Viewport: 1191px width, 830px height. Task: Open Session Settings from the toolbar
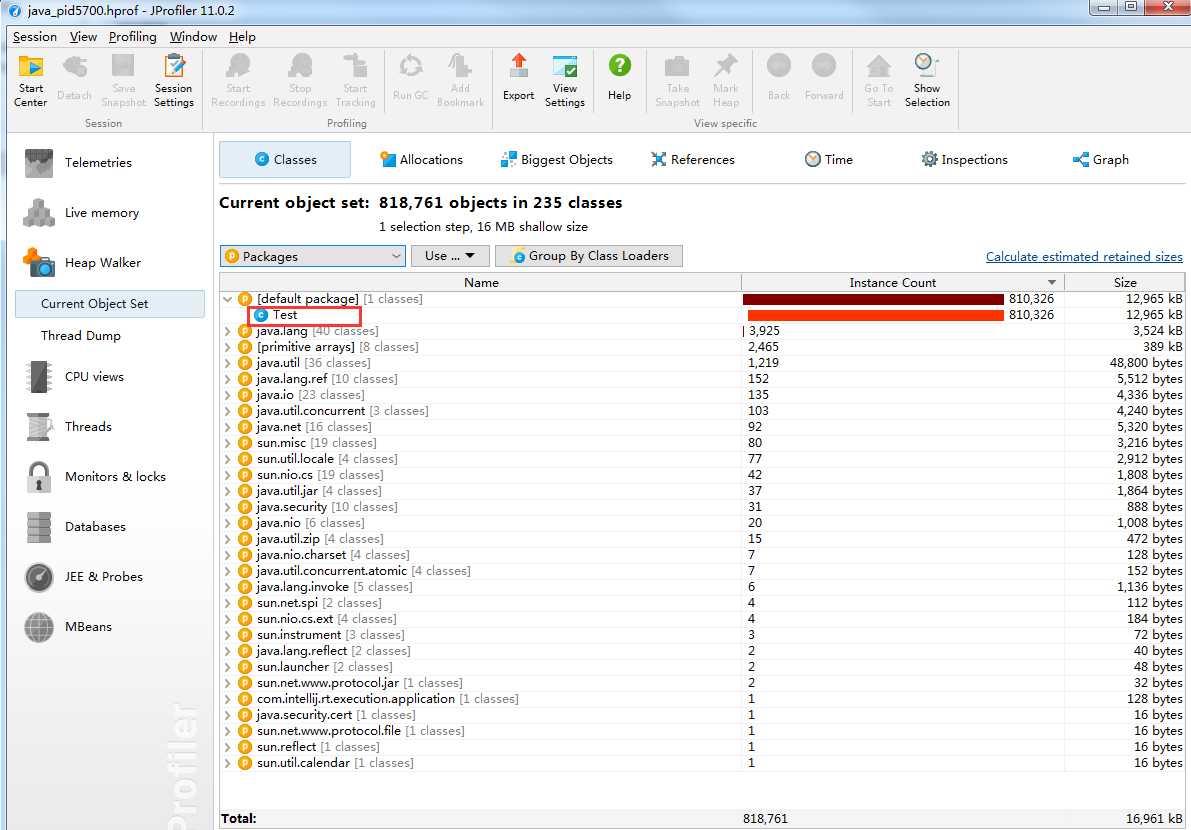(174, 80)
